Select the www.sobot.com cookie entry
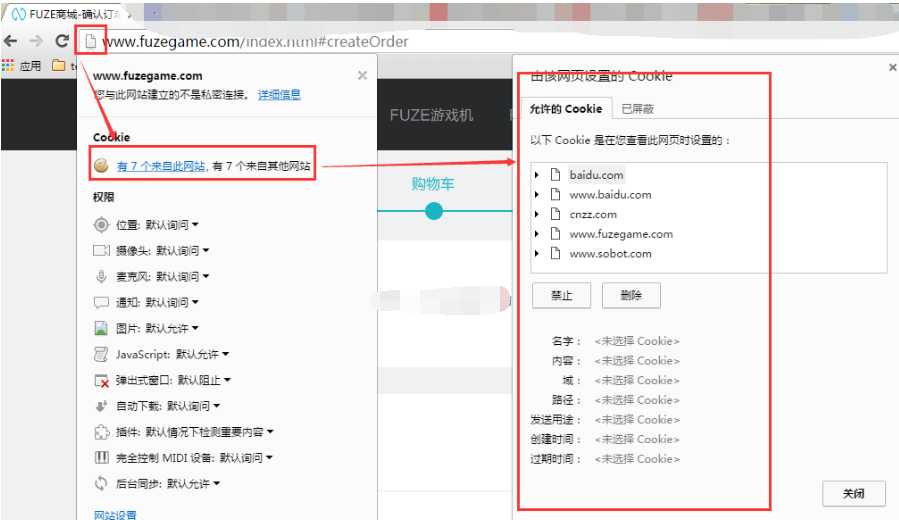Screen dimensions: 899x520 click(x=610, y=253)
